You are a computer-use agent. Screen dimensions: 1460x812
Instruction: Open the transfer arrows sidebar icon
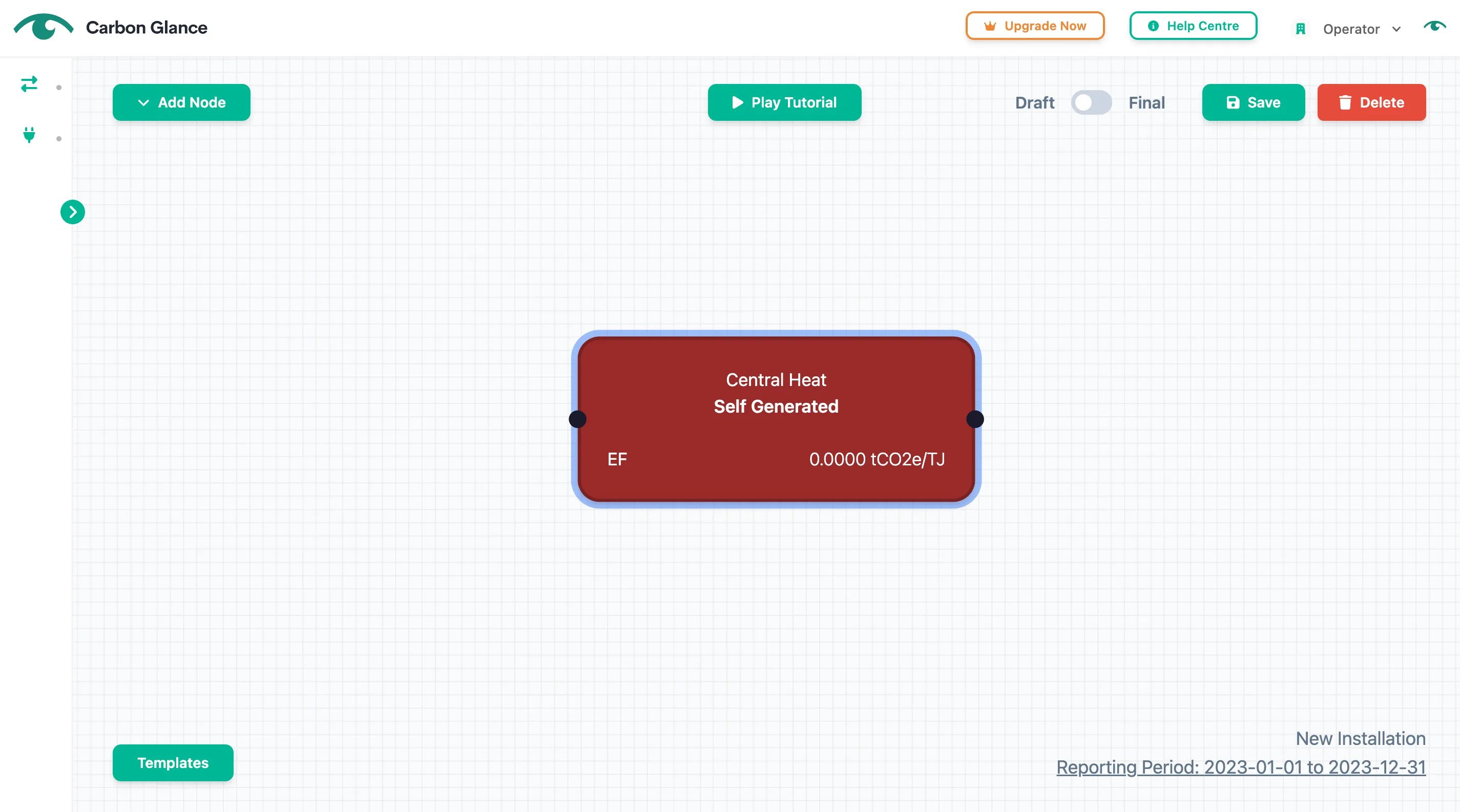[x=29, y=84]
